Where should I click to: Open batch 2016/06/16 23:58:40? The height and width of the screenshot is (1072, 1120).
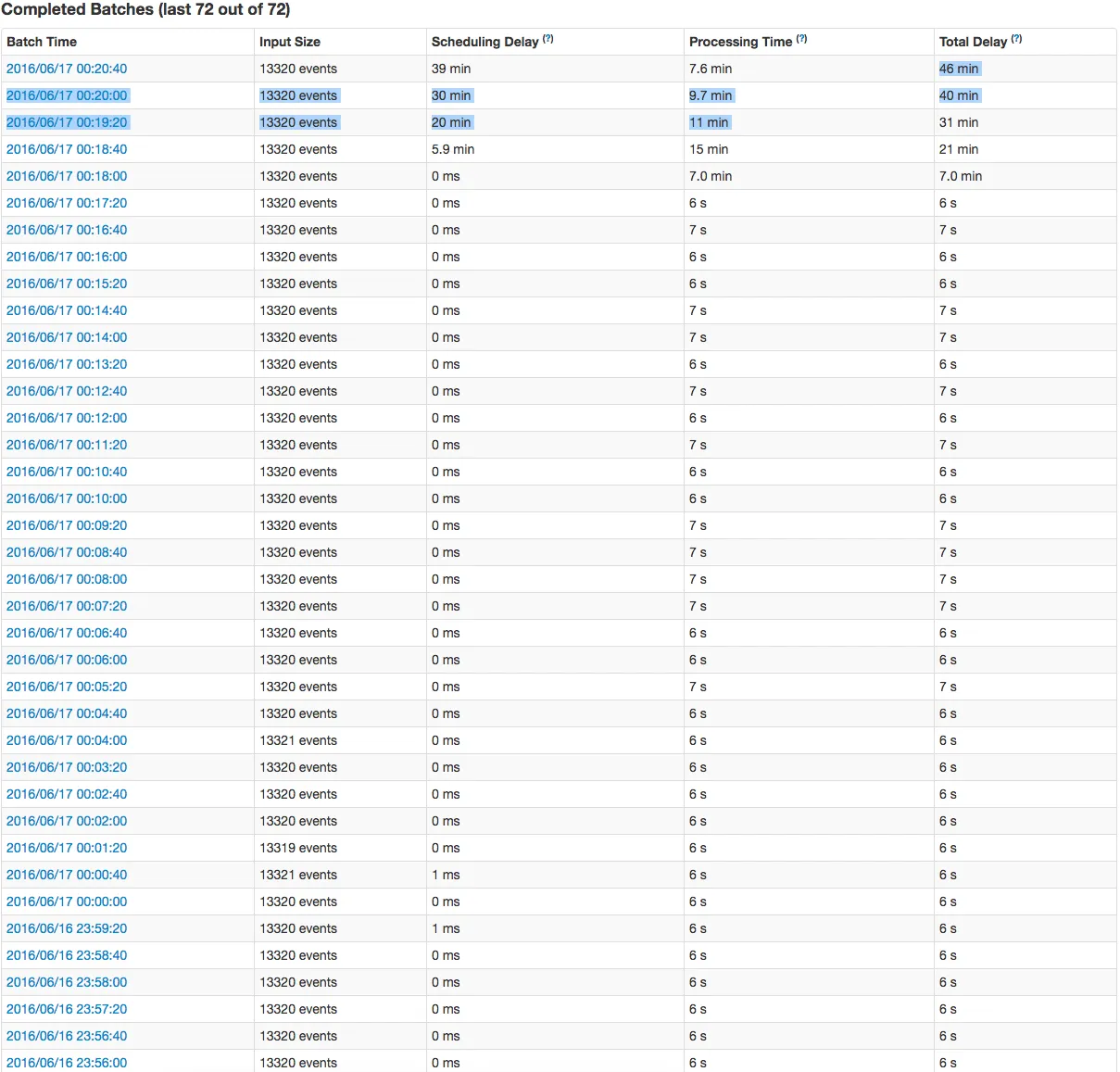(67, 955)
